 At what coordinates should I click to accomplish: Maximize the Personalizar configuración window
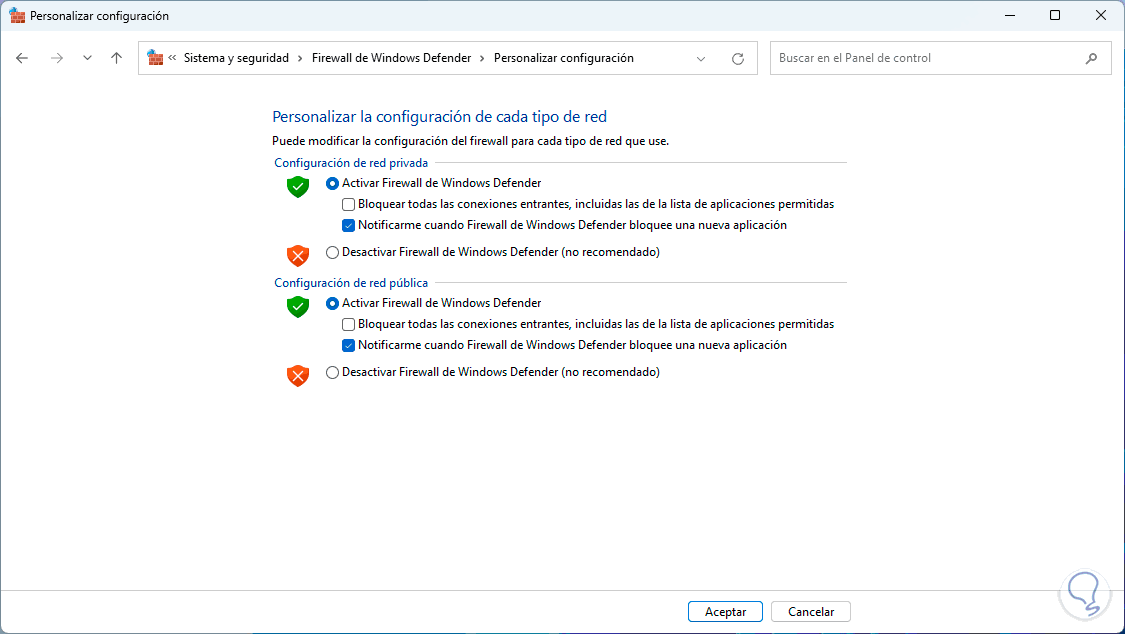point(1055,15)
